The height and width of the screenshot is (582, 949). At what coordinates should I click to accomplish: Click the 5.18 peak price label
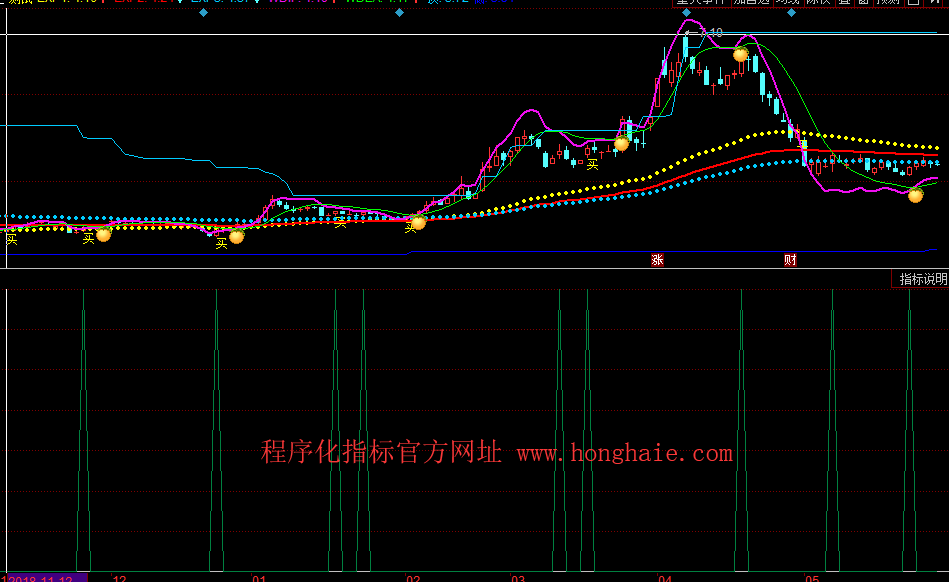(710, 33)
